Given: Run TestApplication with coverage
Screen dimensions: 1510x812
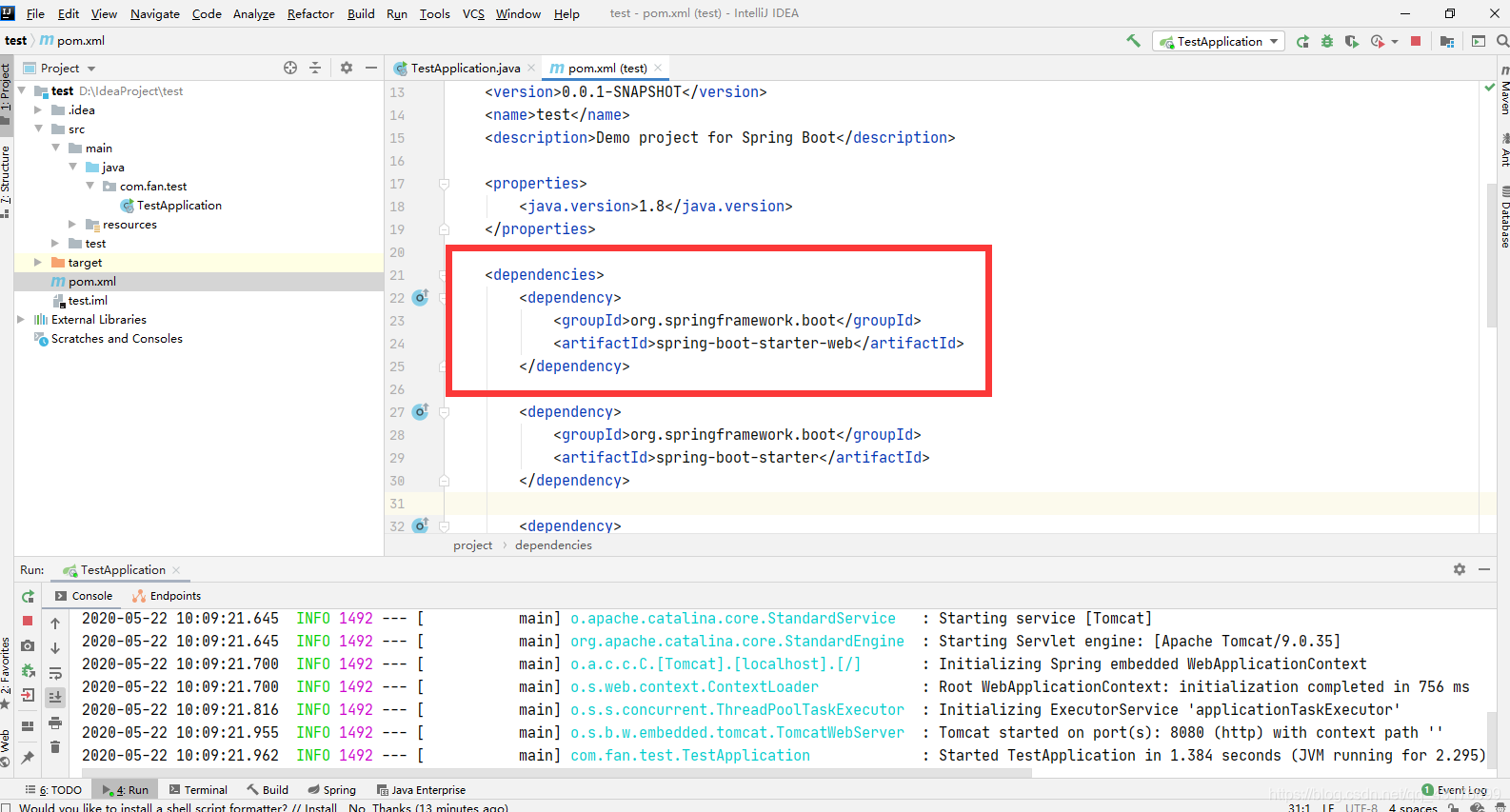Looking at the screenshot, I should [x=1351, y=41].
